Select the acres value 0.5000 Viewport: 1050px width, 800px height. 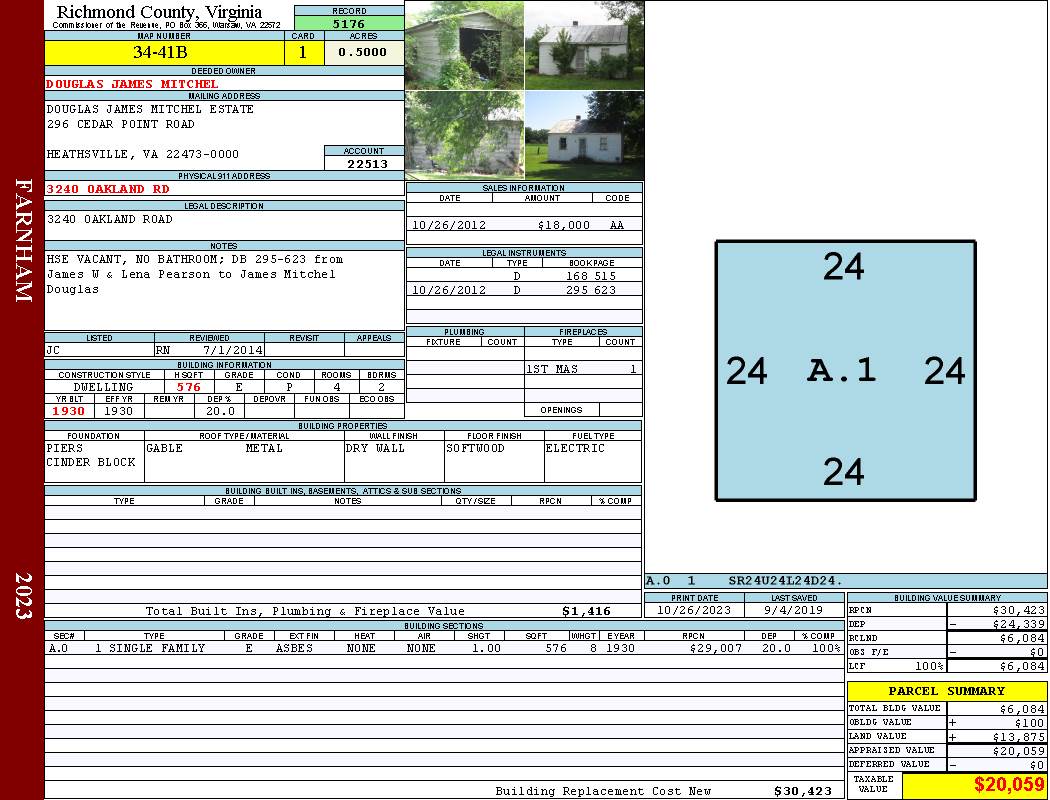pyautogui.click(x=362, y=52)
